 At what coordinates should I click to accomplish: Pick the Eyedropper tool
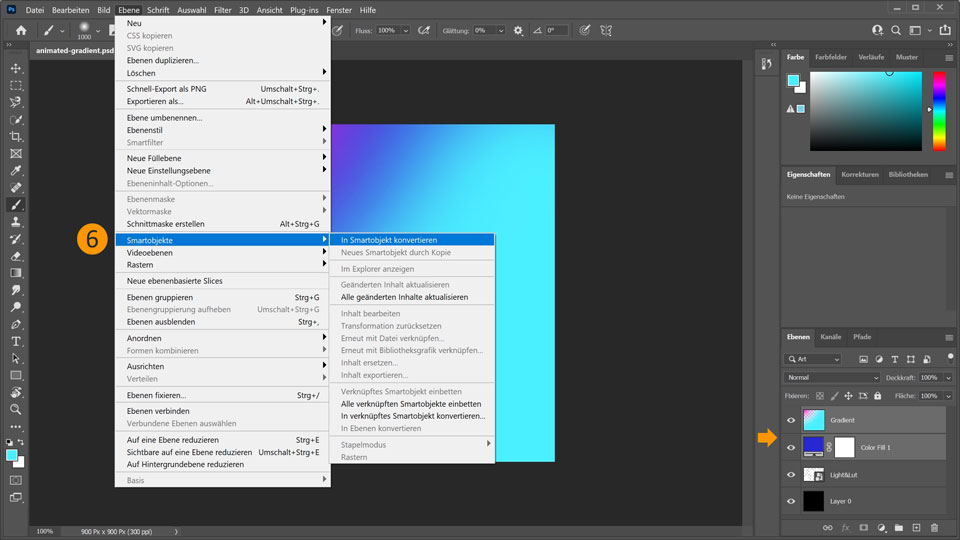16,170
